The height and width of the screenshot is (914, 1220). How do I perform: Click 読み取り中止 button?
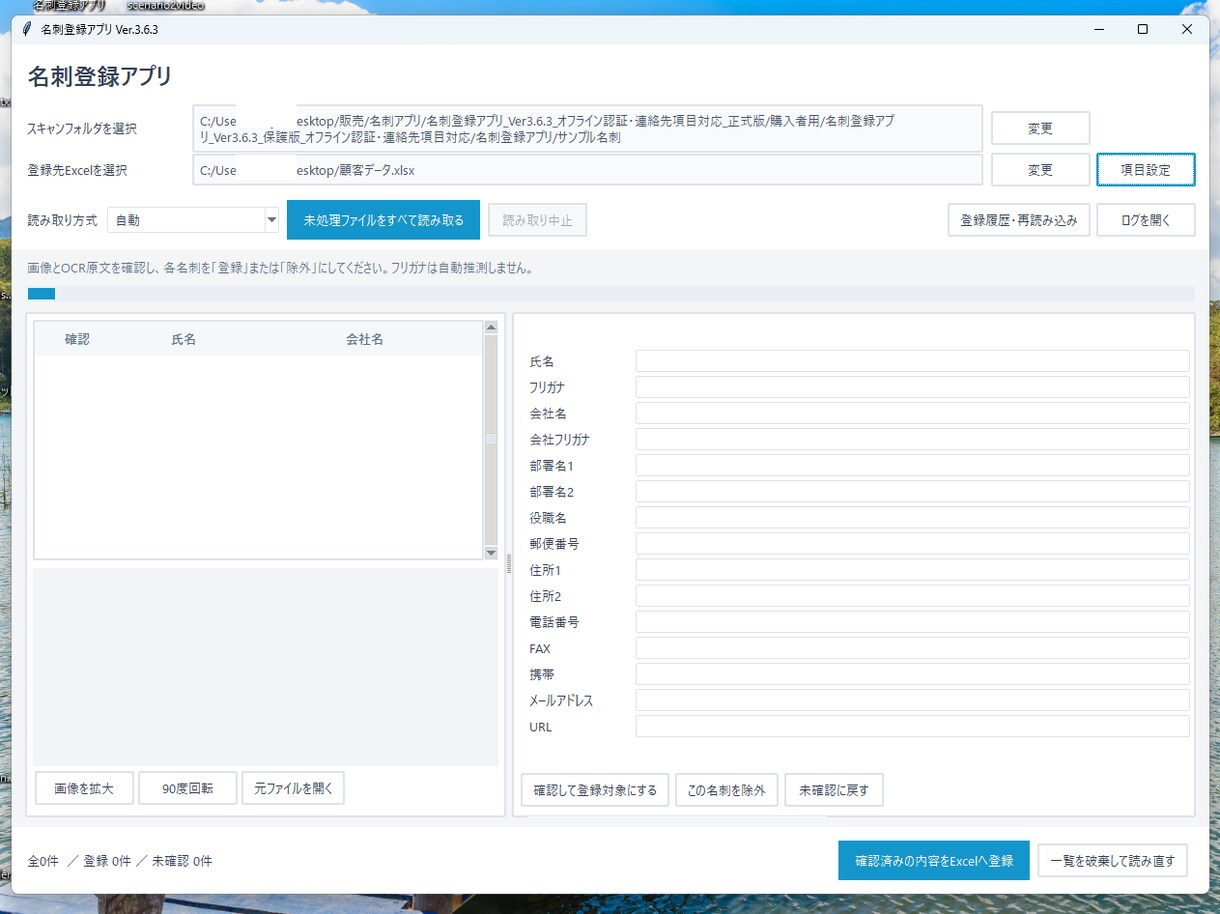537,220
